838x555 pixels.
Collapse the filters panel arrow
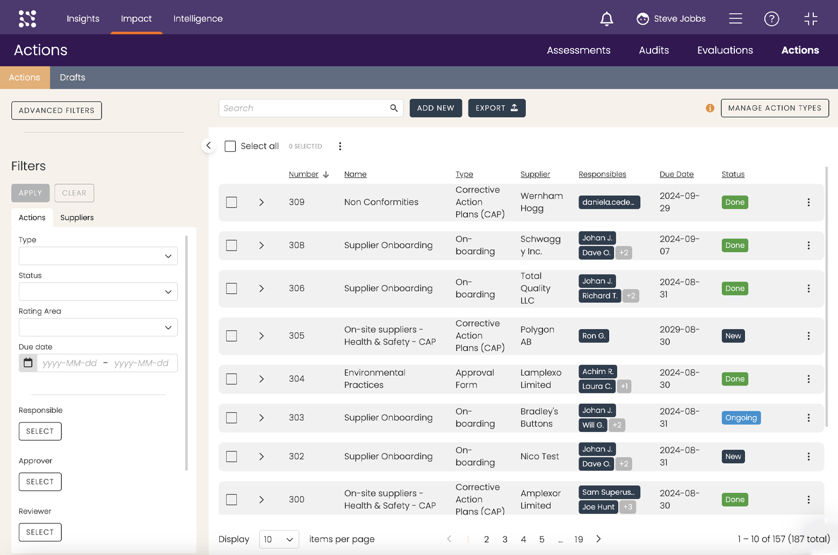point(208,145)
